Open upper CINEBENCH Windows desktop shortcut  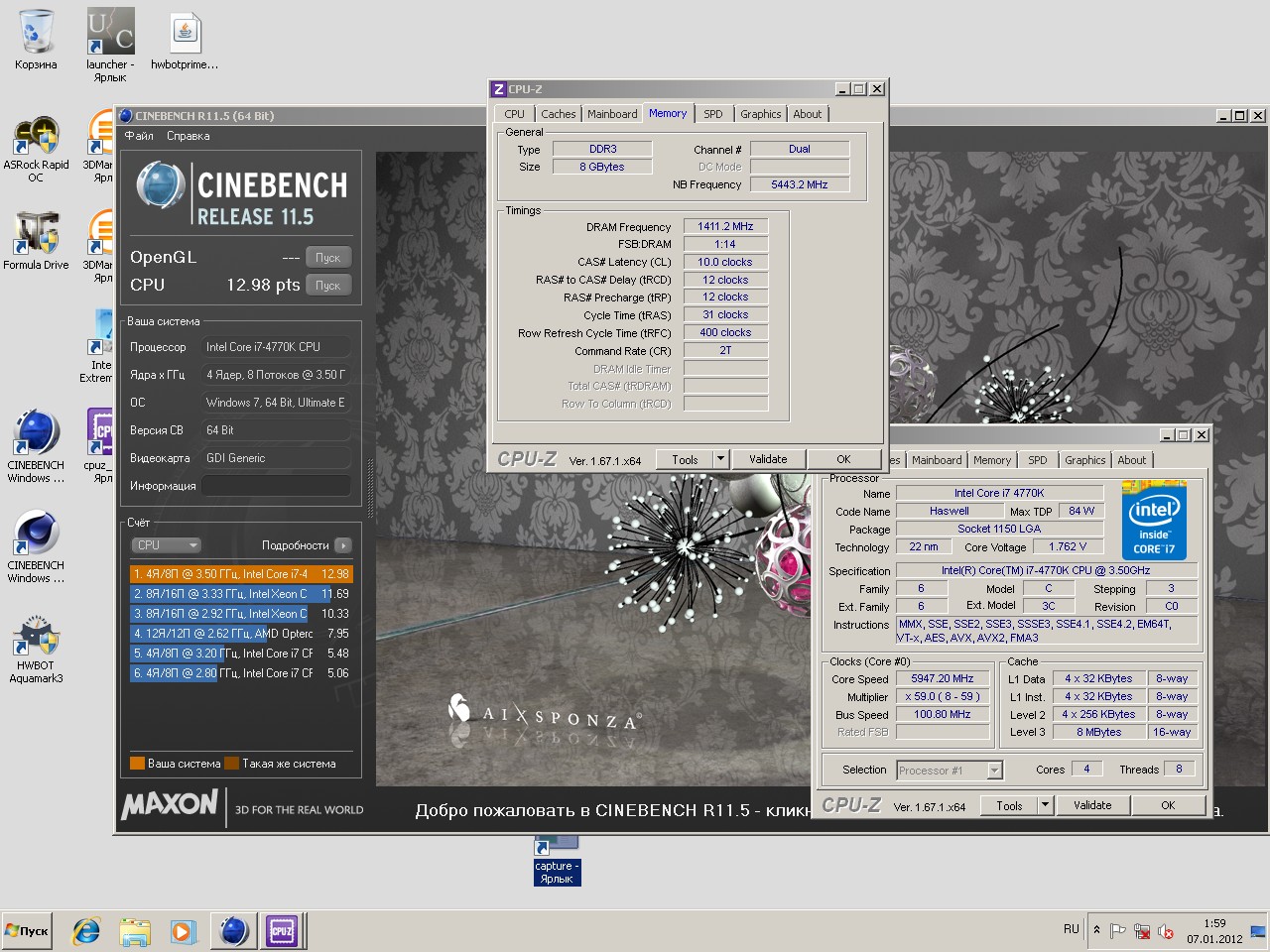(x=36, y=446)
